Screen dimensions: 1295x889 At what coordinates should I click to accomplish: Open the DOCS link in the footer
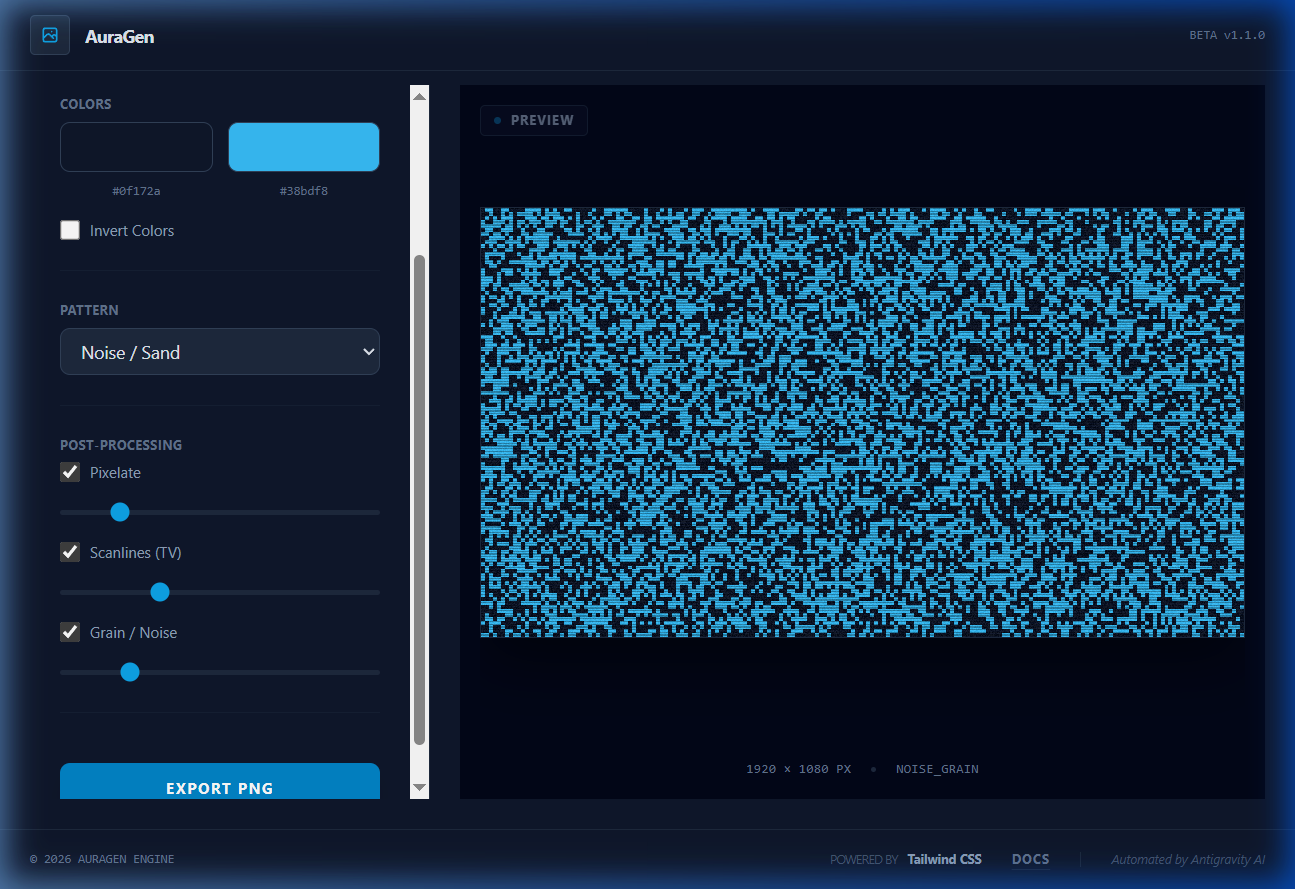click(1031, 859)
